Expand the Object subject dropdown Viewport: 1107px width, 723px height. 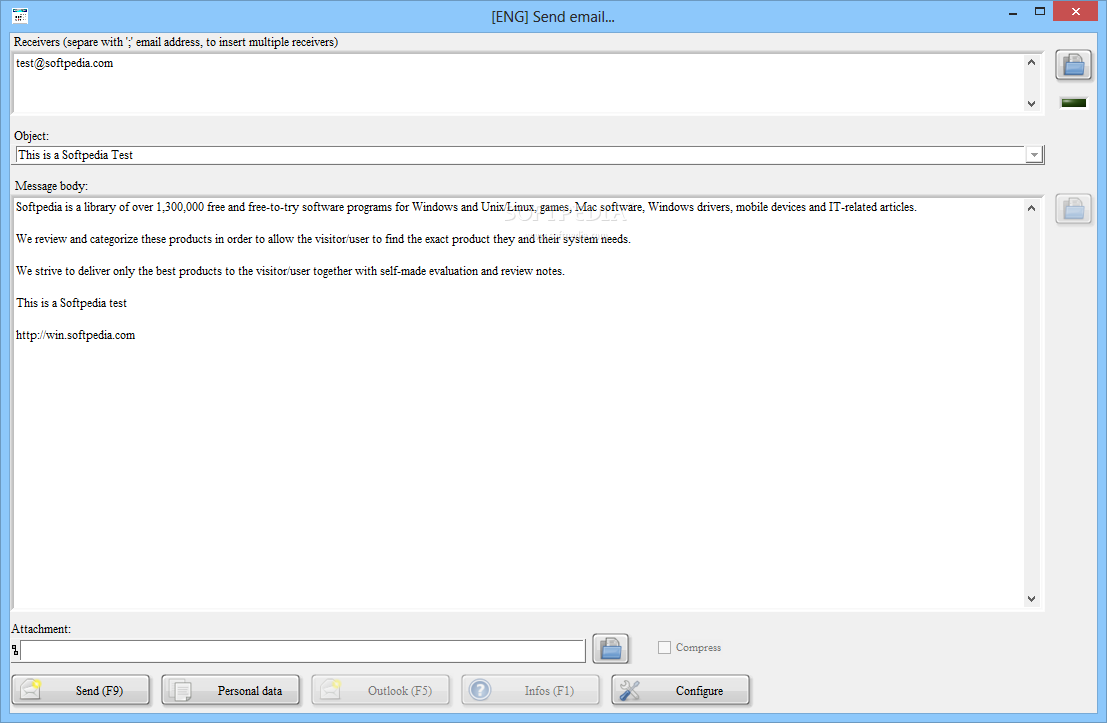pos(1034,155)
